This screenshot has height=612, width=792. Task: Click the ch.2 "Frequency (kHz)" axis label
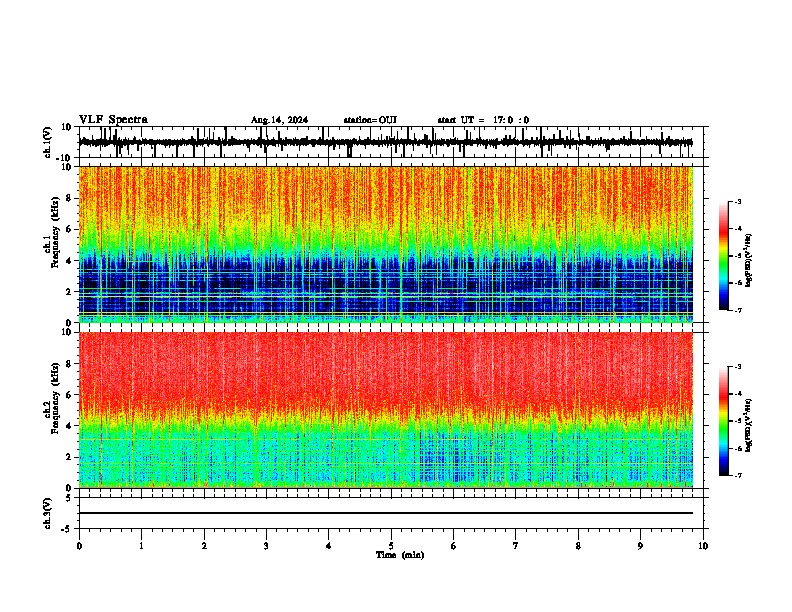55,397
